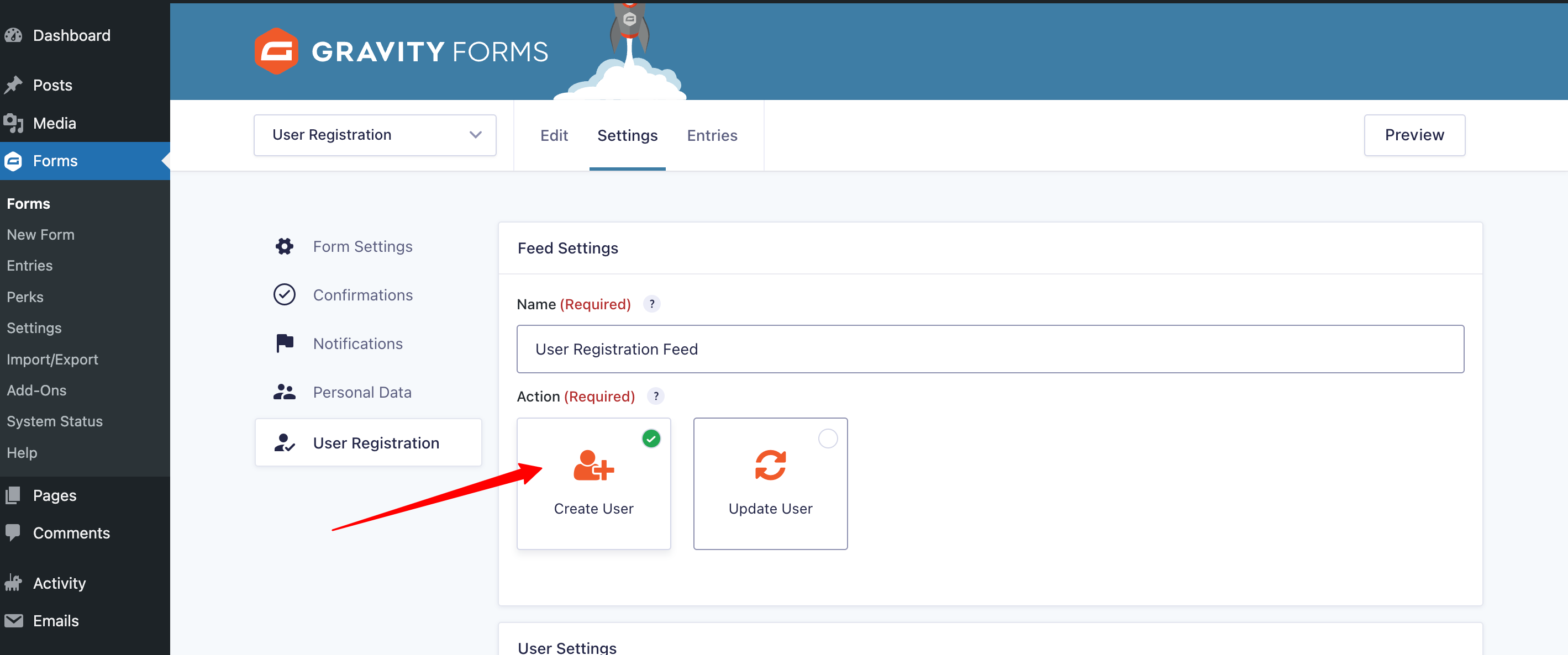Open the Perks submenu link
This screenshot has width=1568, height=655.
[x=25, y=297]
